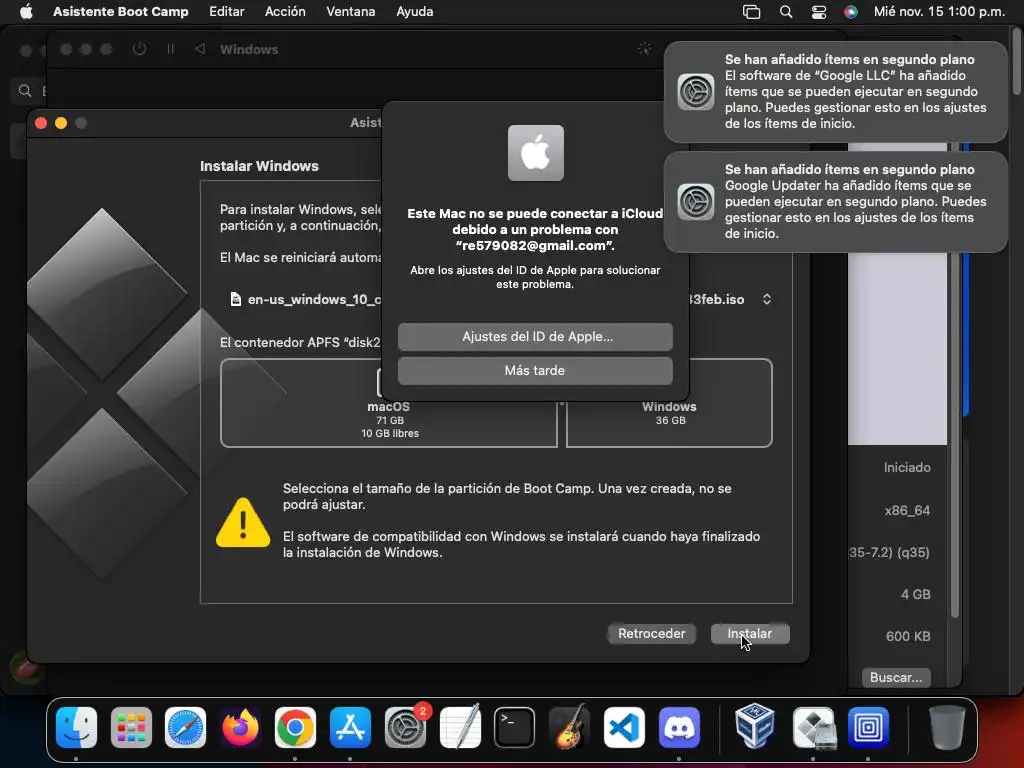Launch Siri from menu bar

tap(850, 12)
